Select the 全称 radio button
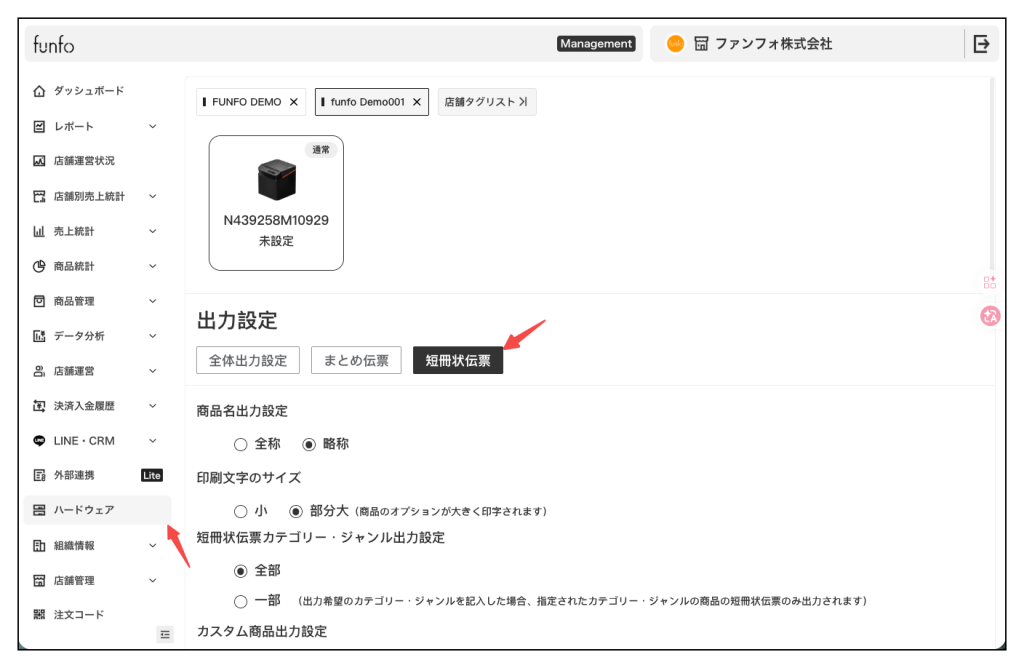This screenshot has width=1024, height=668. click(x=240, y=444)
